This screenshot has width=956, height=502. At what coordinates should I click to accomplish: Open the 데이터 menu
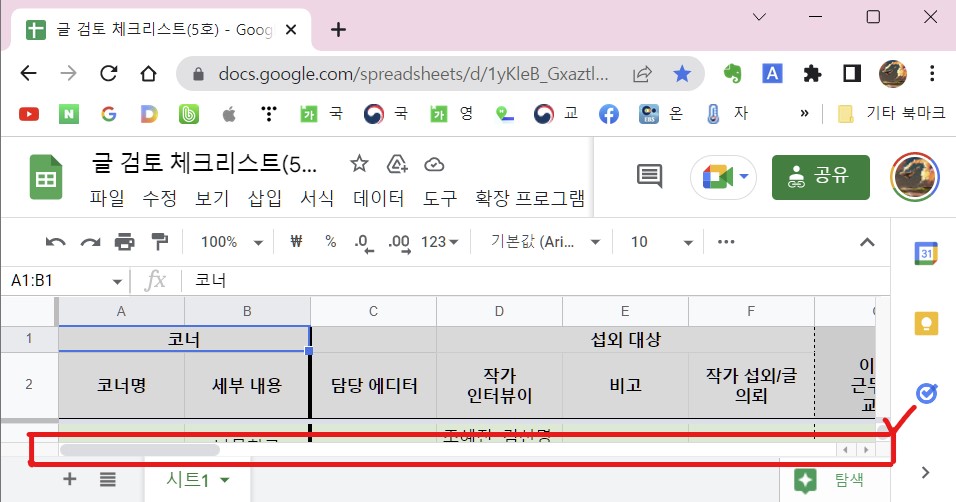click(379, 198)
